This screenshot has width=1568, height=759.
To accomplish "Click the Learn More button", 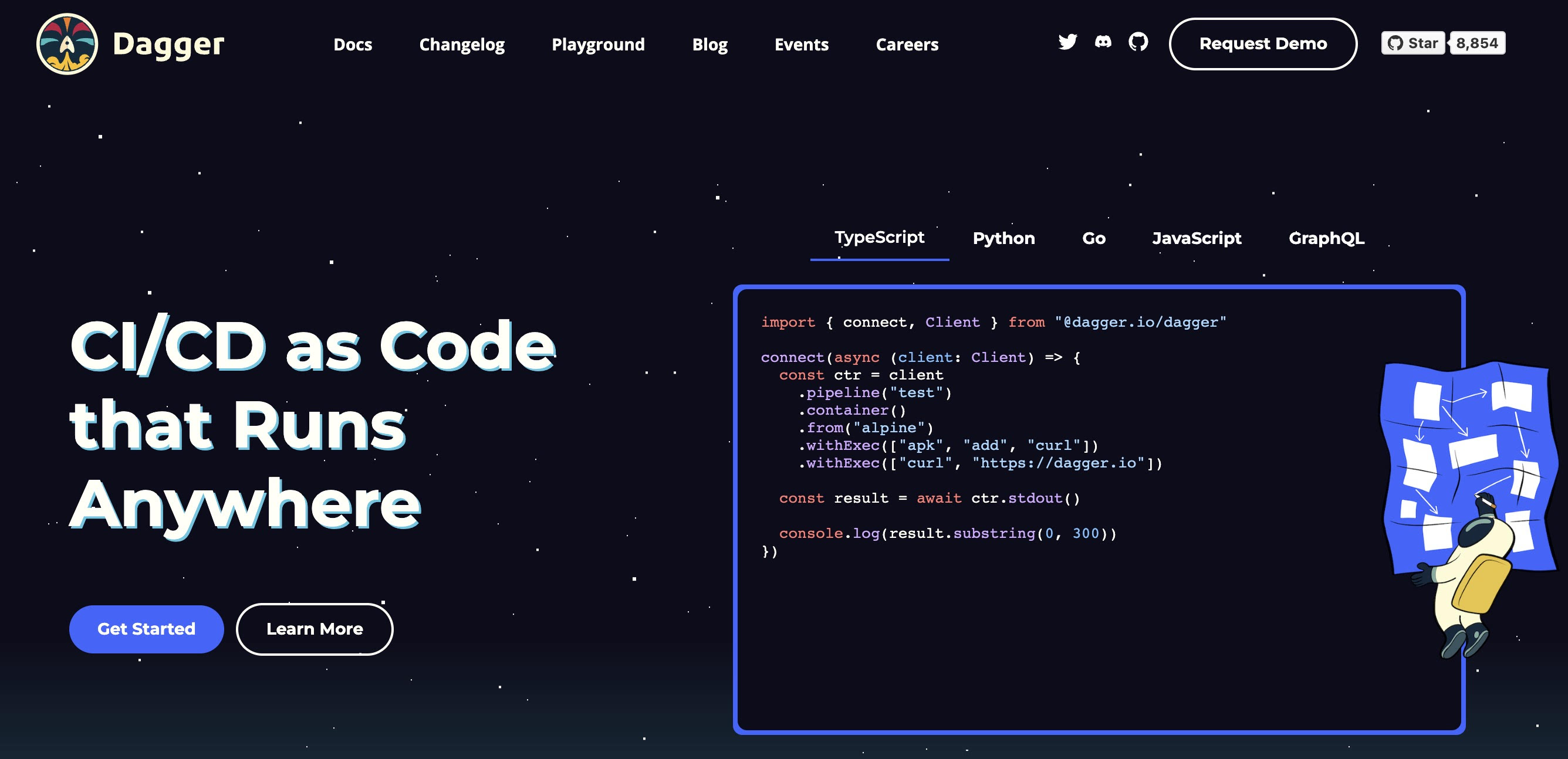I will [314, 629].
